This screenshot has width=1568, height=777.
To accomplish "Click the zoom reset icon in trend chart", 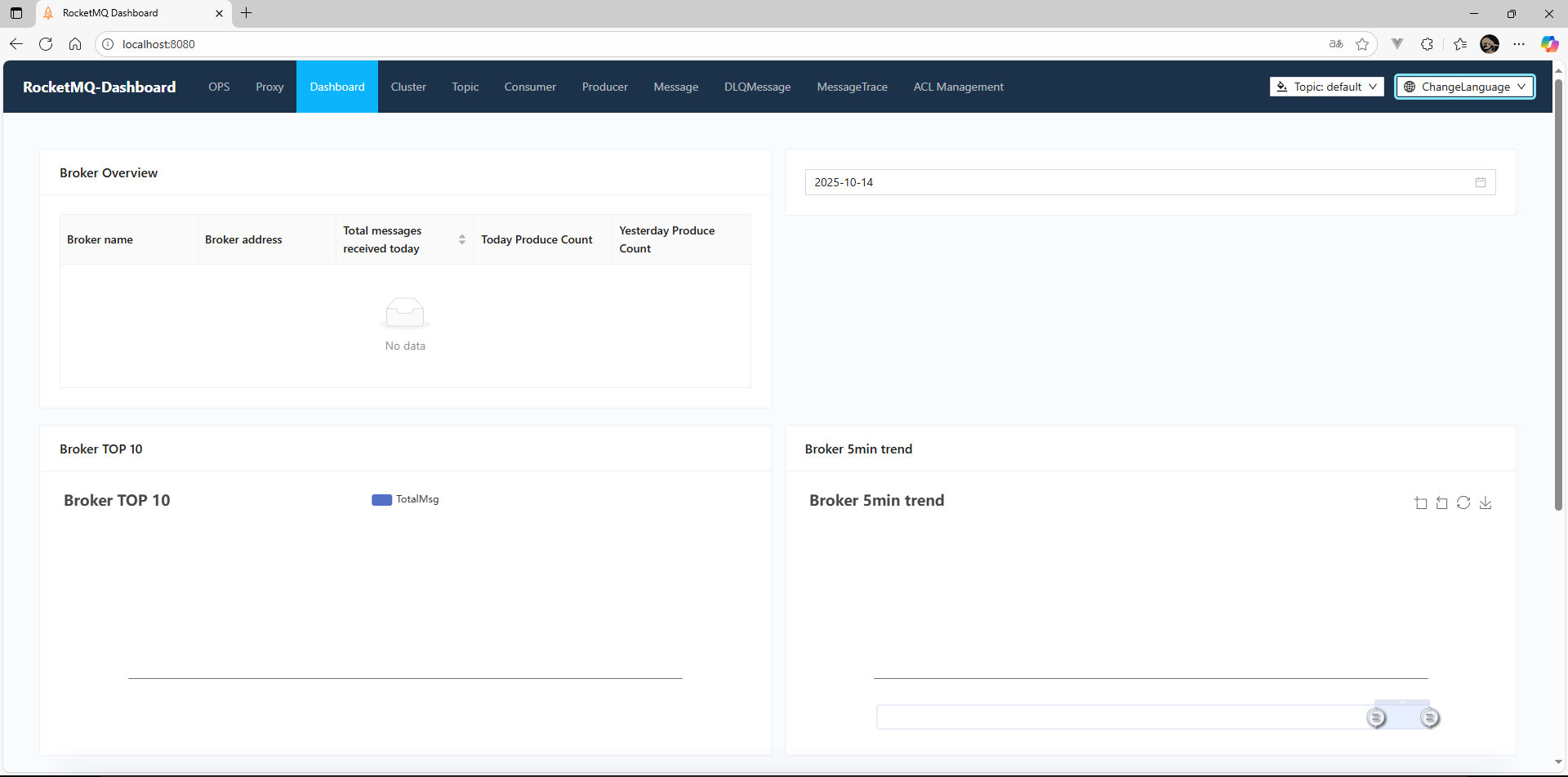I will click(x=1442, y=503).
